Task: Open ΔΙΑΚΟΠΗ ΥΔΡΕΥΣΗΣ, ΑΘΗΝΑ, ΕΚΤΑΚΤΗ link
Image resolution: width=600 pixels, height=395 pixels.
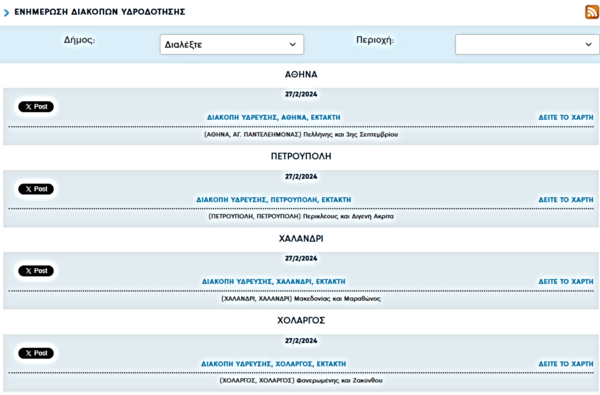Action: tap(274, 118)
